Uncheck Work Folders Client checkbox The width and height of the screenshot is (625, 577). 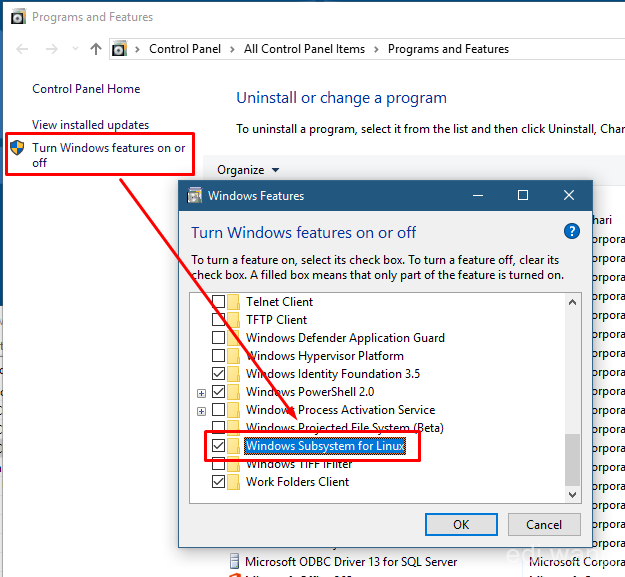tap(218, 481)
